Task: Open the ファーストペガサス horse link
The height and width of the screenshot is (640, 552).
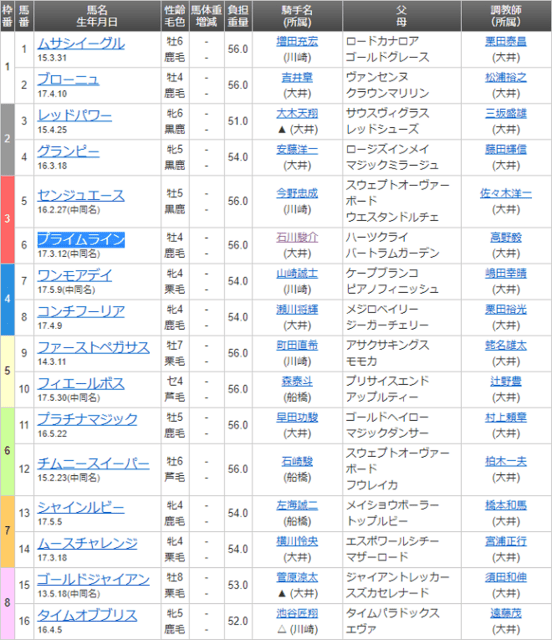Action: tap(93, 347)
